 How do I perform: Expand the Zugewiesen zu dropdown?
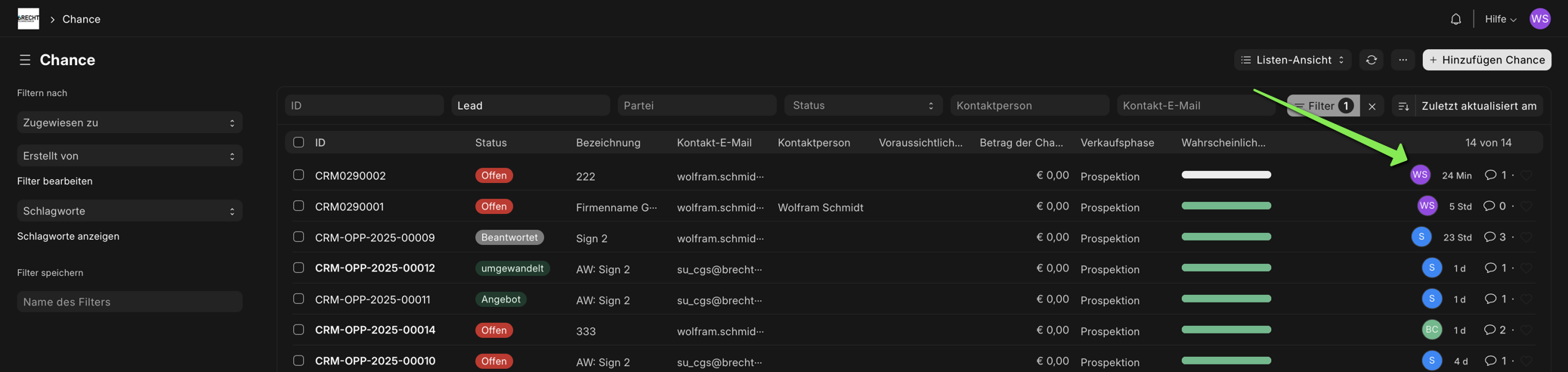[x=129, y=122]
